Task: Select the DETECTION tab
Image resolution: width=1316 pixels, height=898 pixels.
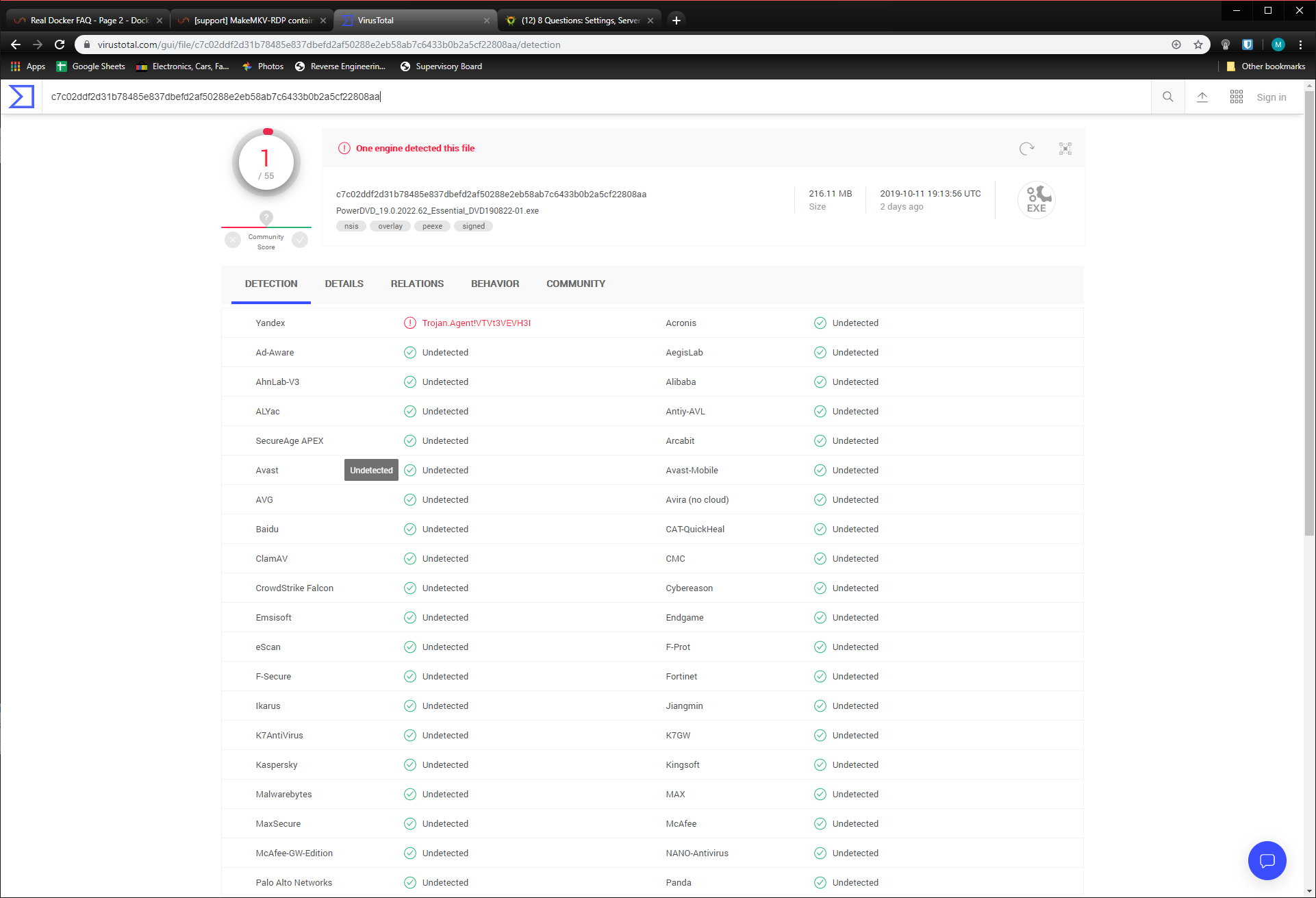Action: [272, 284]
